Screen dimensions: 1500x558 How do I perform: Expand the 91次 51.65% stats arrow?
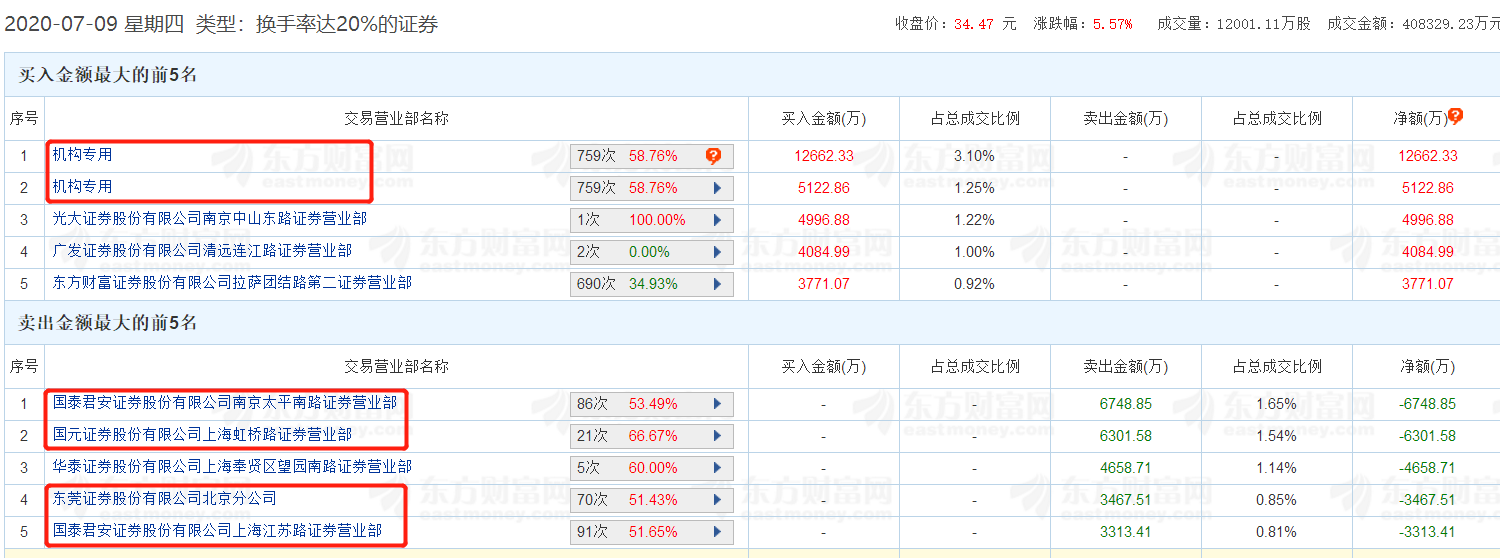(x=717, y=532)
